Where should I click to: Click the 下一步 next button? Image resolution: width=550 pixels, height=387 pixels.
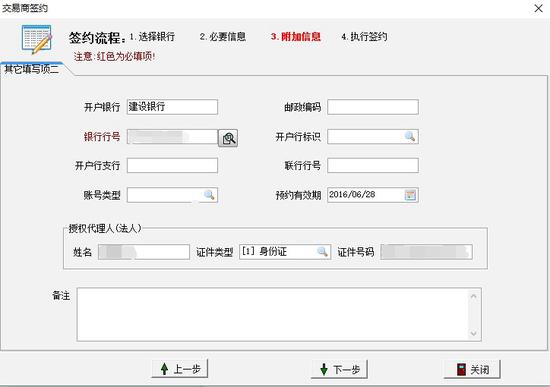coord(339,369)
